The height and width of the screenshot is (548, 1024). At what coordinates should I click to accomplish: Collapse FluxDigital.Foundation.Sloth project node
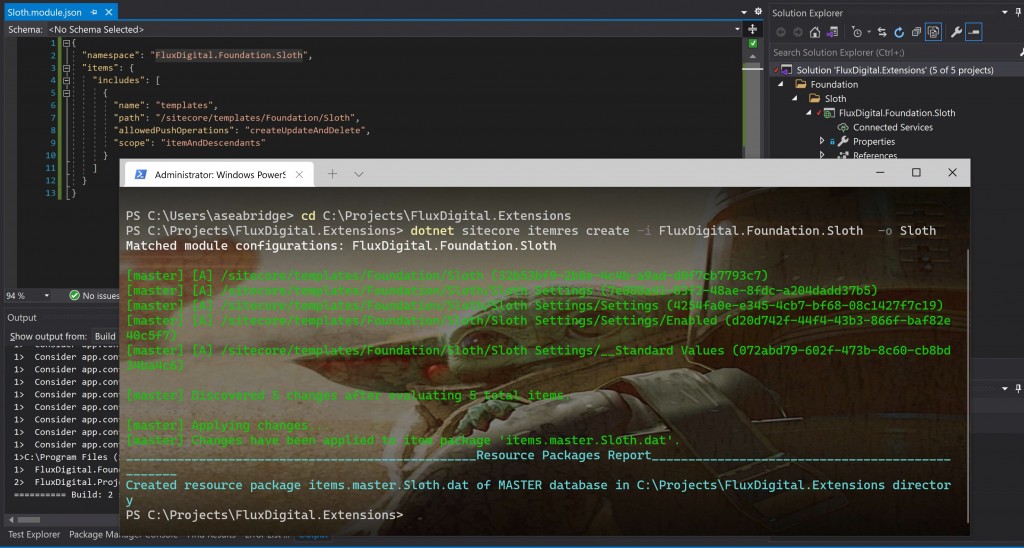809,112
